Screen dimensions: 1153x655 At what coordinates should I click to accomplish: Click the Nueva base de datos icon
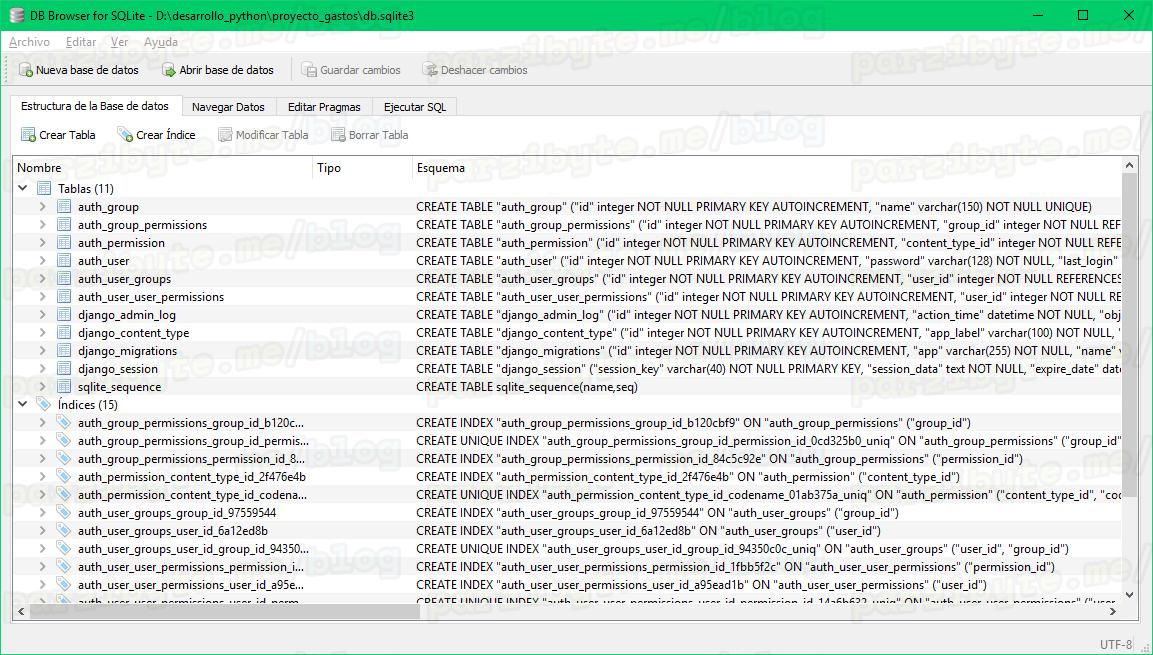[x=25, y=70]
